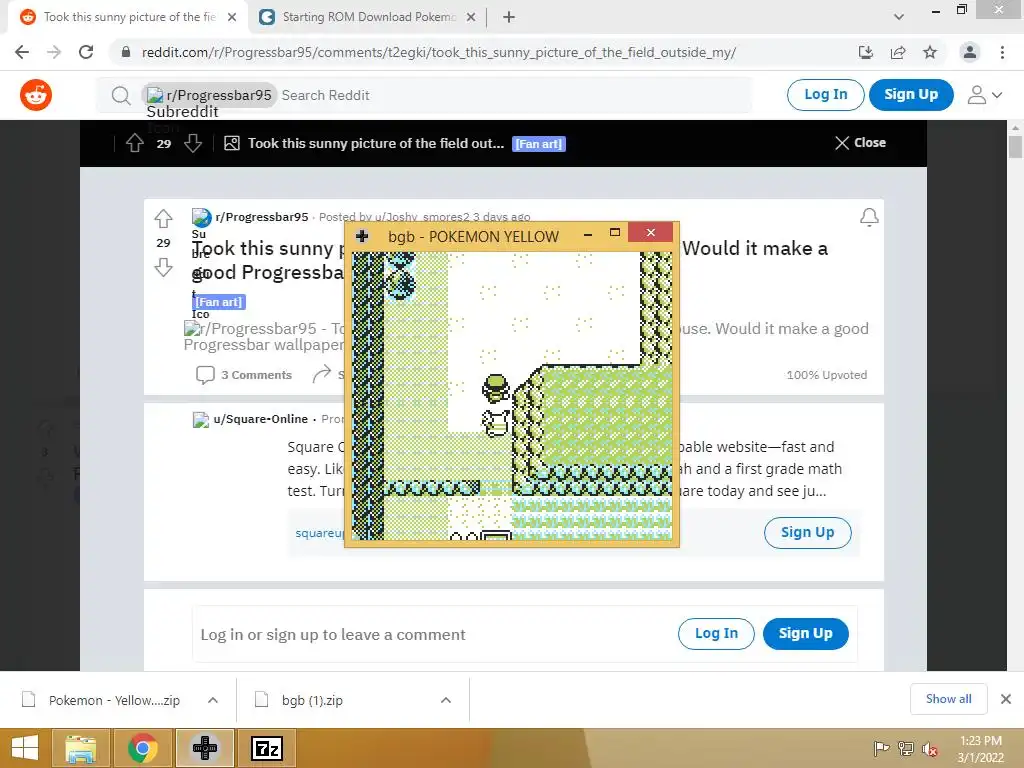The image size is (1024, 768).
Task: Click Log In in the comment box
Action: pyautogui.click(x=716, y=633)
